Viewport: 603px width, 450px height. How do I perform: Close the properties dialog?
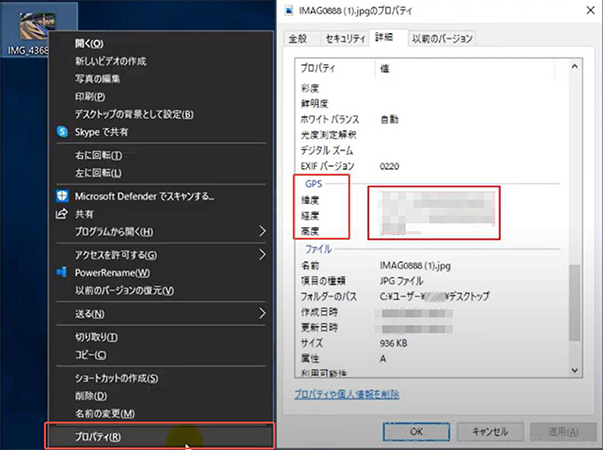point(590,10)
